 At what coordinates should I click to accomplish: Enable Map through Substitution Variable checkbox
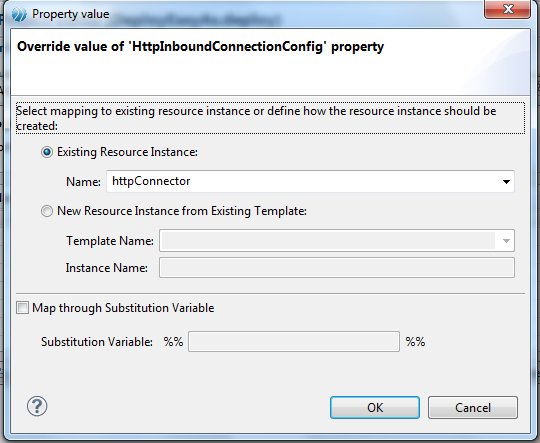tap(22, 308)
